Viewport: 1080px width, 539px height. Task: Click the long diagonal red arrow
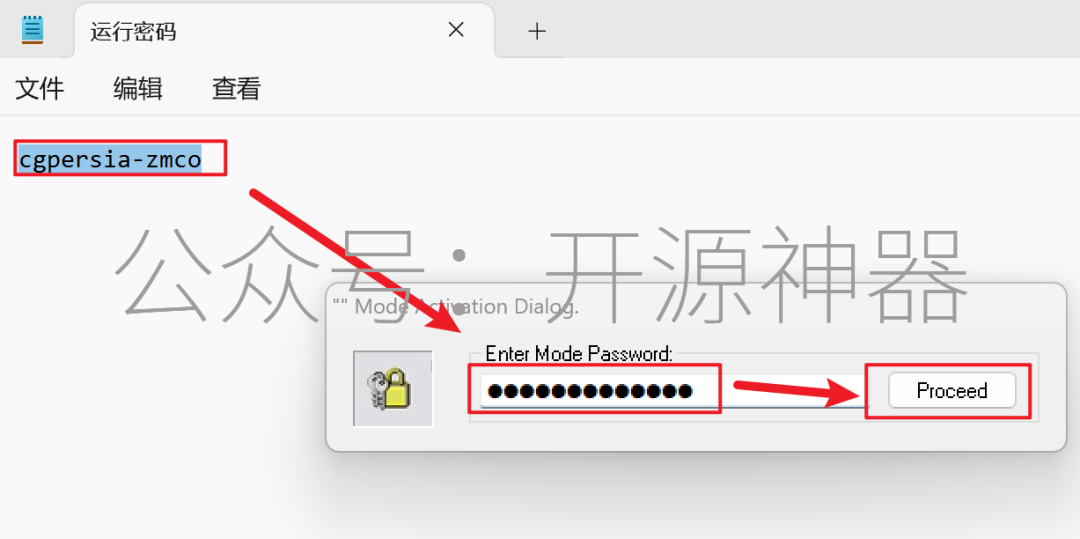pos(356,260)
